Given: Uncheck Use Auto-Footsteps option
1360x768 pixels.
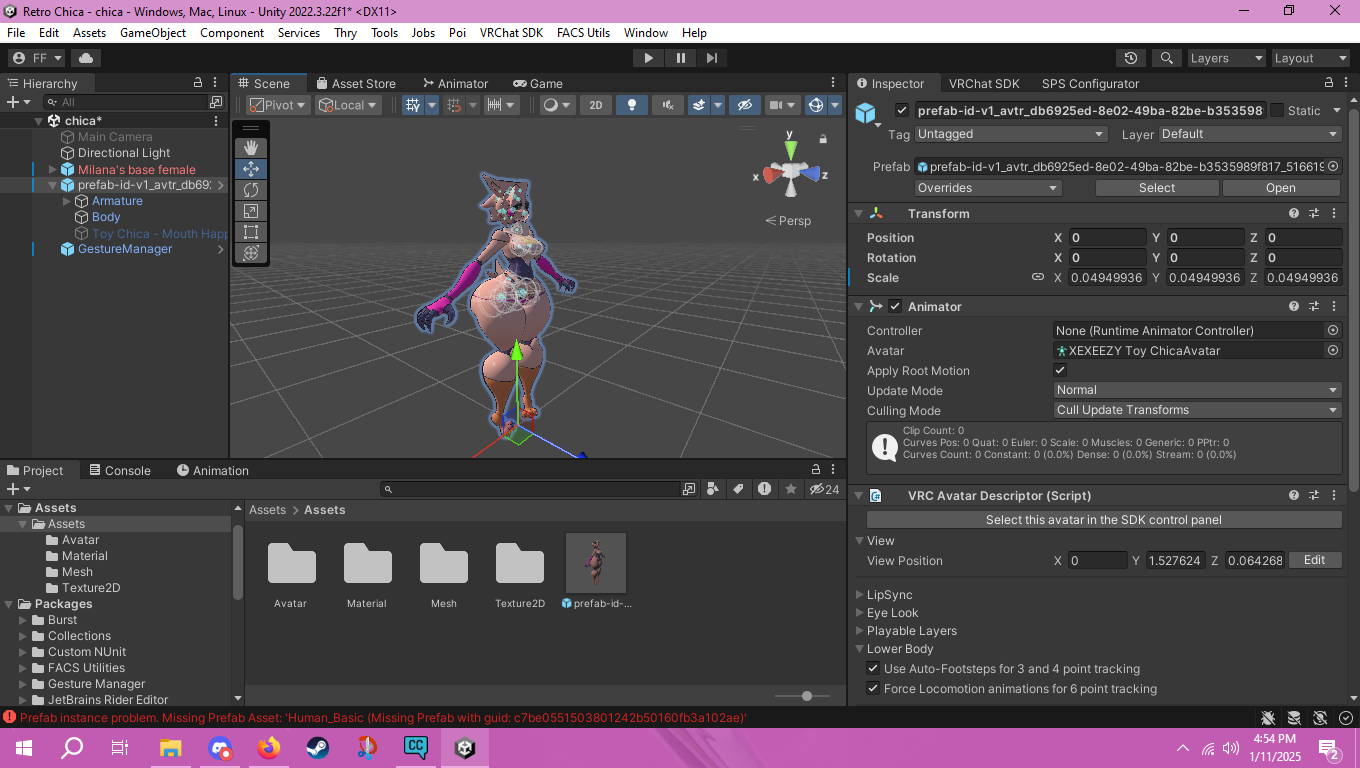Looking at the screenshot, I should click(x=873, y=668).
